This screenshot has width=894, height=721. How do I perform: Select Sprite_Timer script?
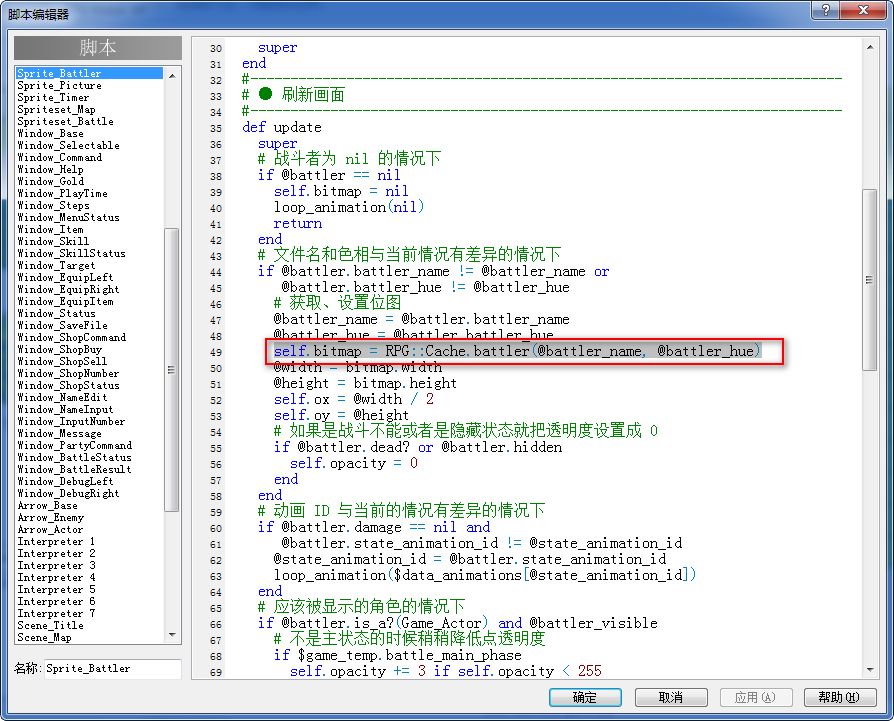(x=53, y=97)
